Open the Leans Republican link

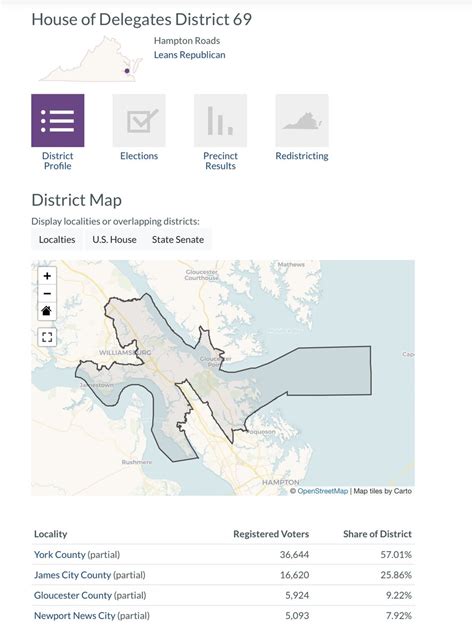point(190,55)
